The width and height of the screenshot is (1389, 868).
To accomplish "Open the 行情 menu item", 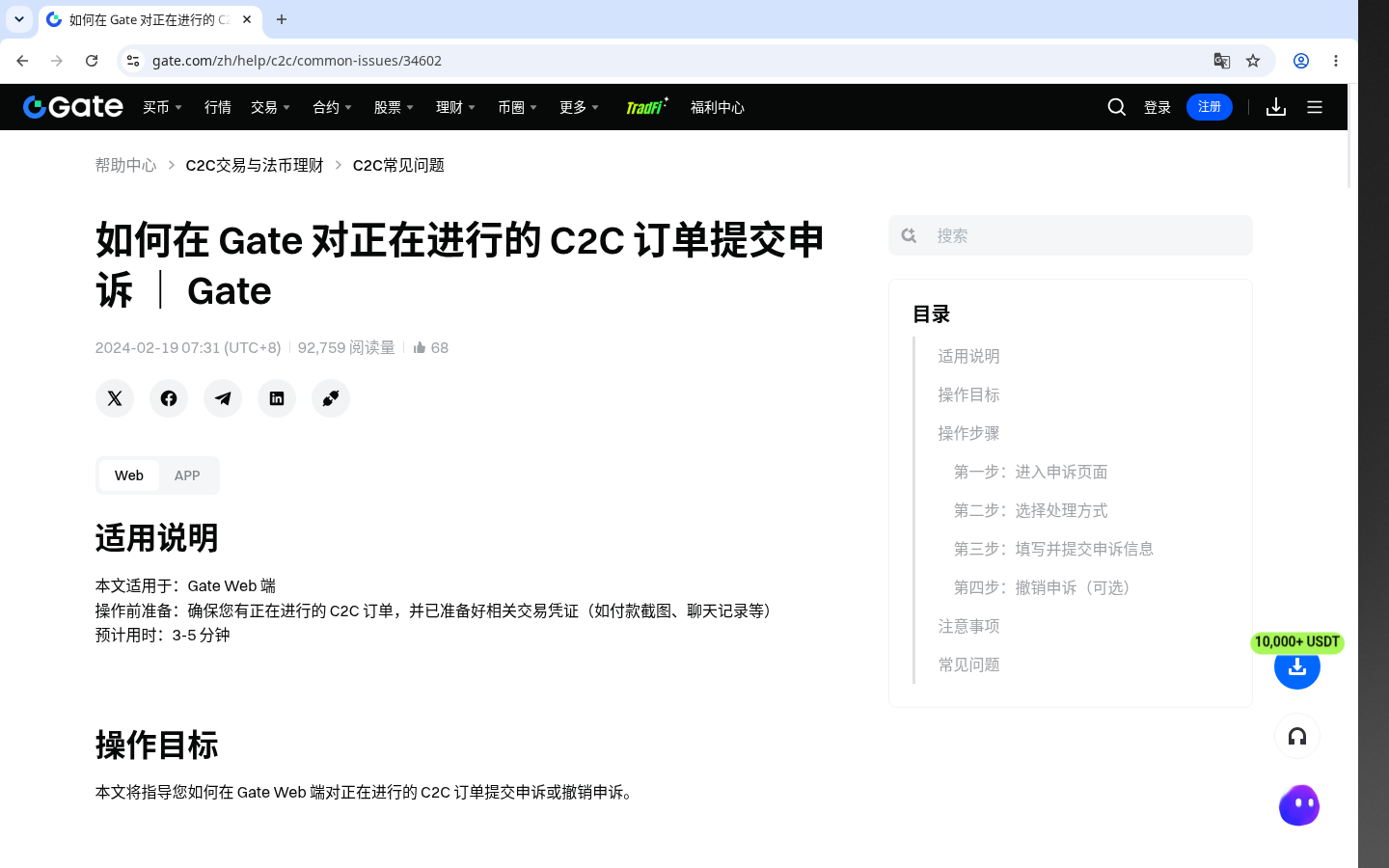I will pos(218,107).
